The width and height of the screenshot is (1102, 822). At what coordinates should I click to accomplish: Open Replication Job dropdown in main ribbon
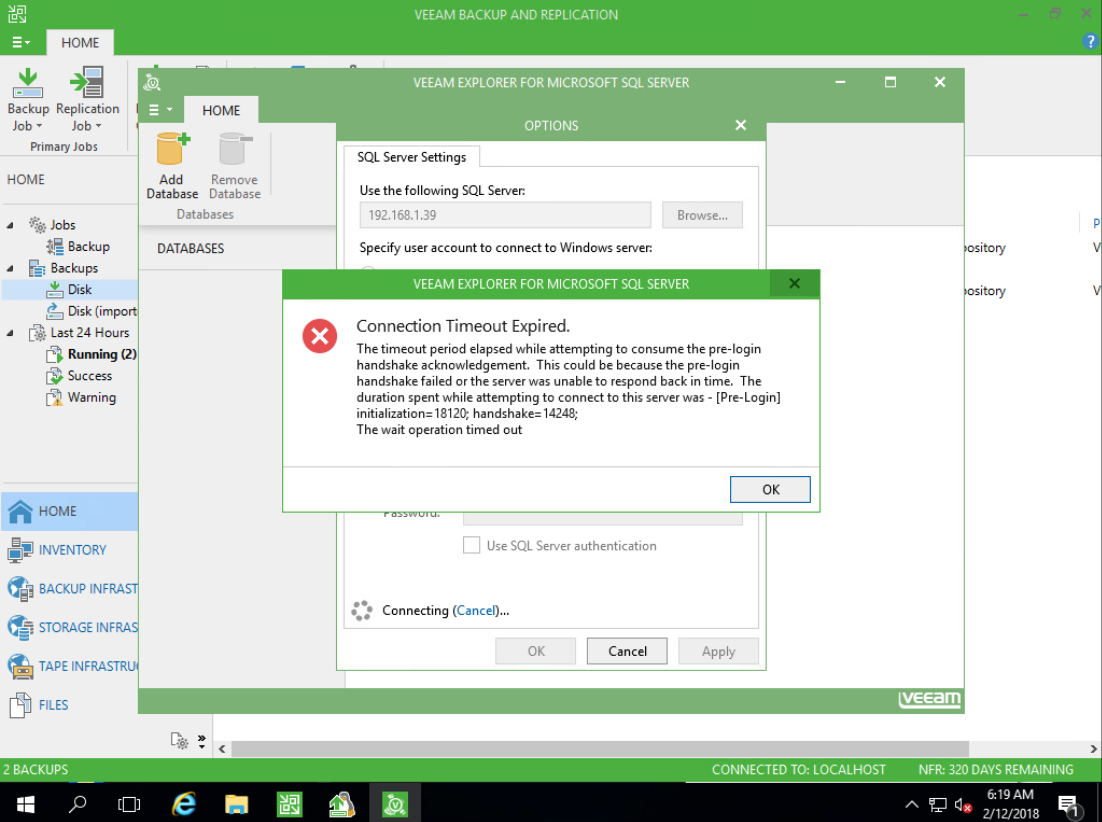point(87,126)
